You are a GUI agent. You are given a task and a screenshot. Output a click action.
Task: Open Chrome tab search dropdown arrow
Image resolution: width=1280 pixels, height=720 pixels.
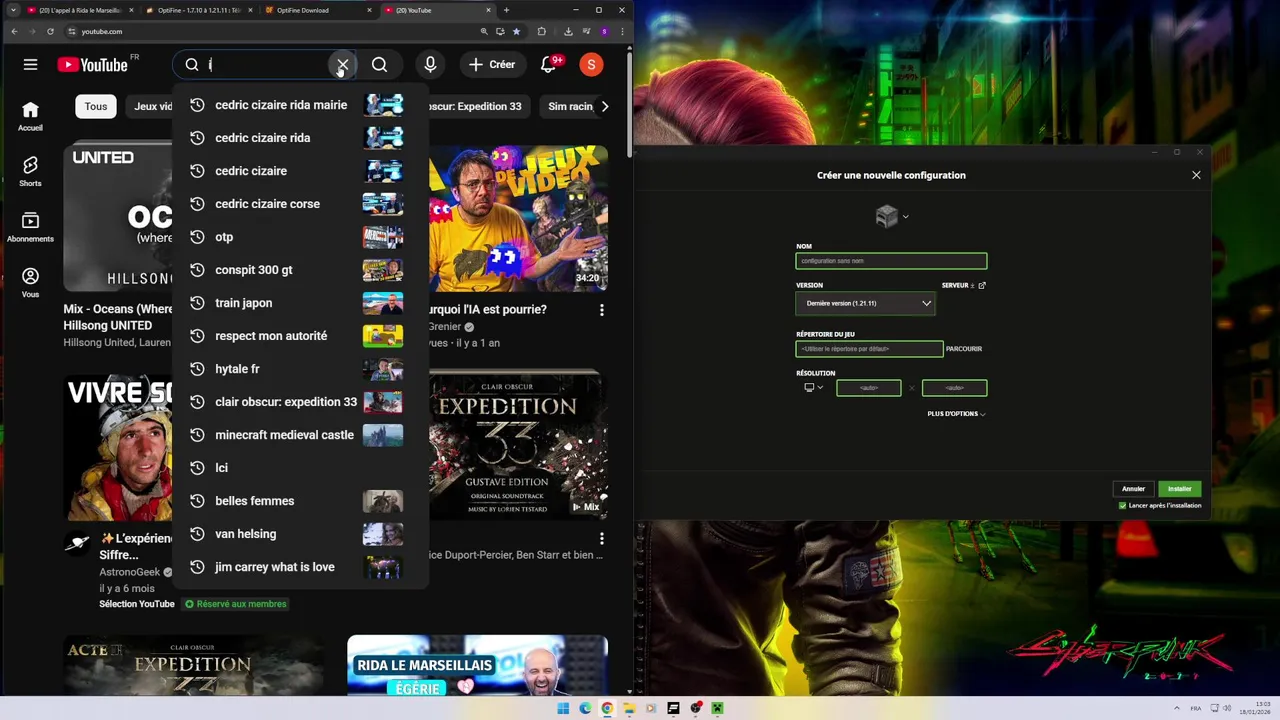tap(13, 10)
